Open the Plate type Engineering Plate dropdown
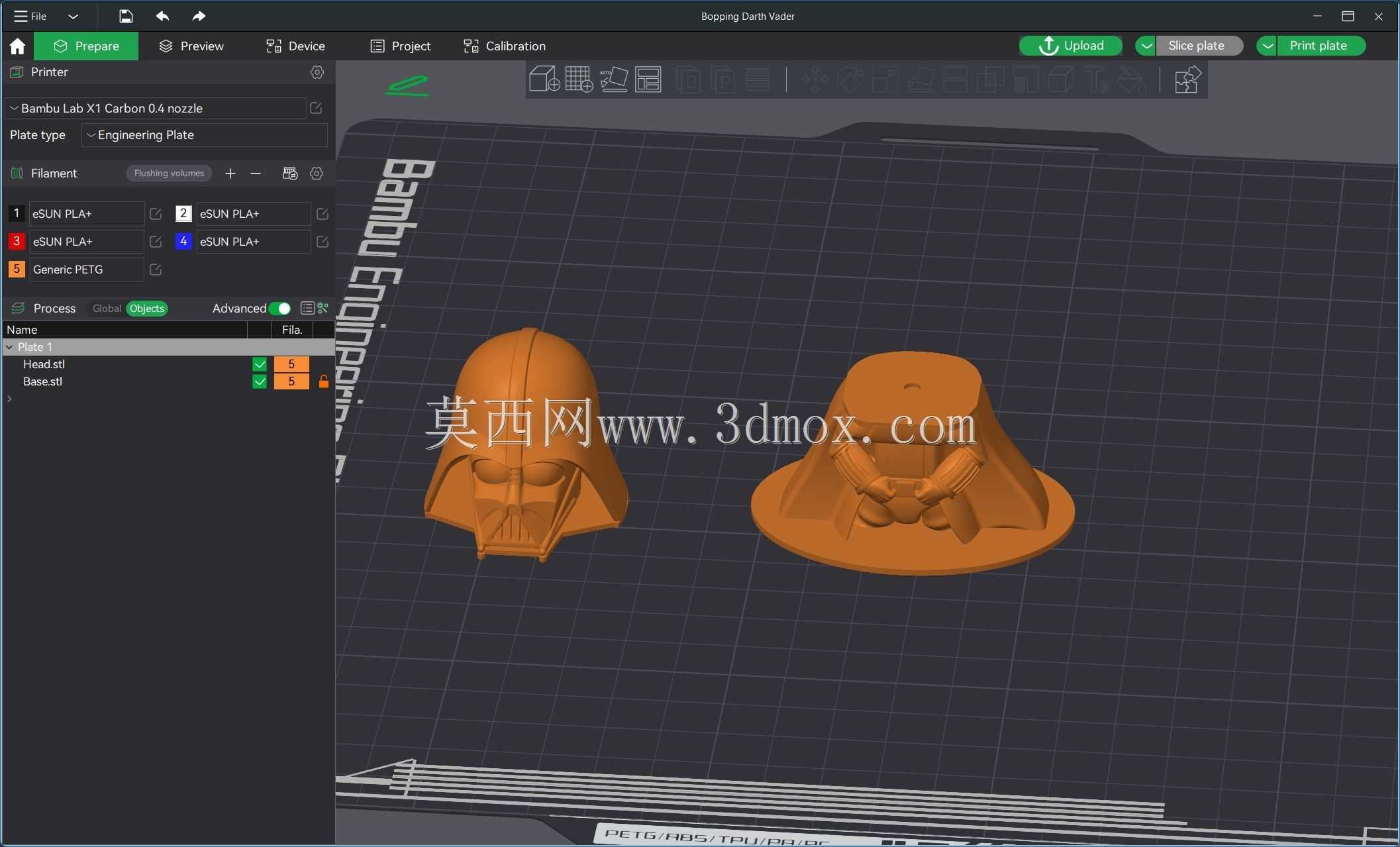This screenshot has width=1400, height=847. point(205,134)
